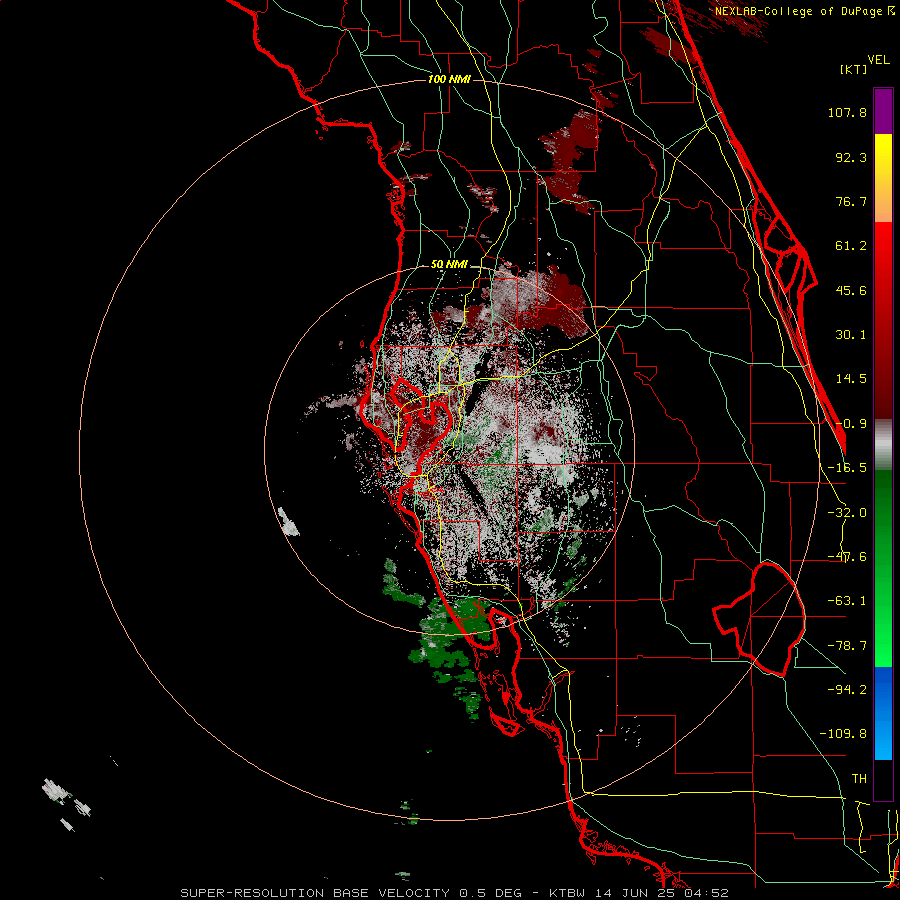Click the [KT] units label

click(853, 69)
